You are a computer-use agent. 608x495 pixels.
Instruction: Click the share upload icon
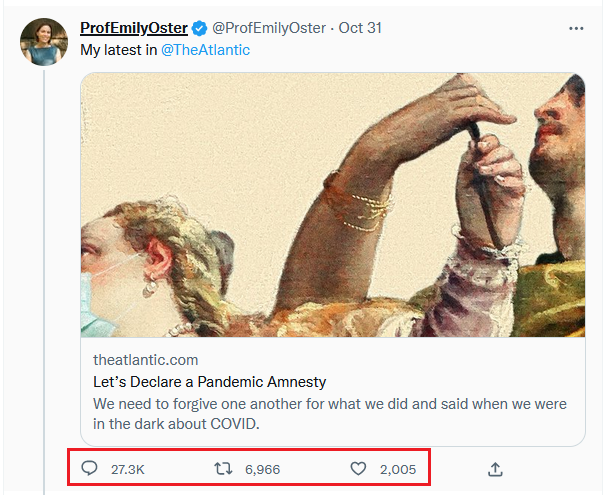(x=495, y=469)
